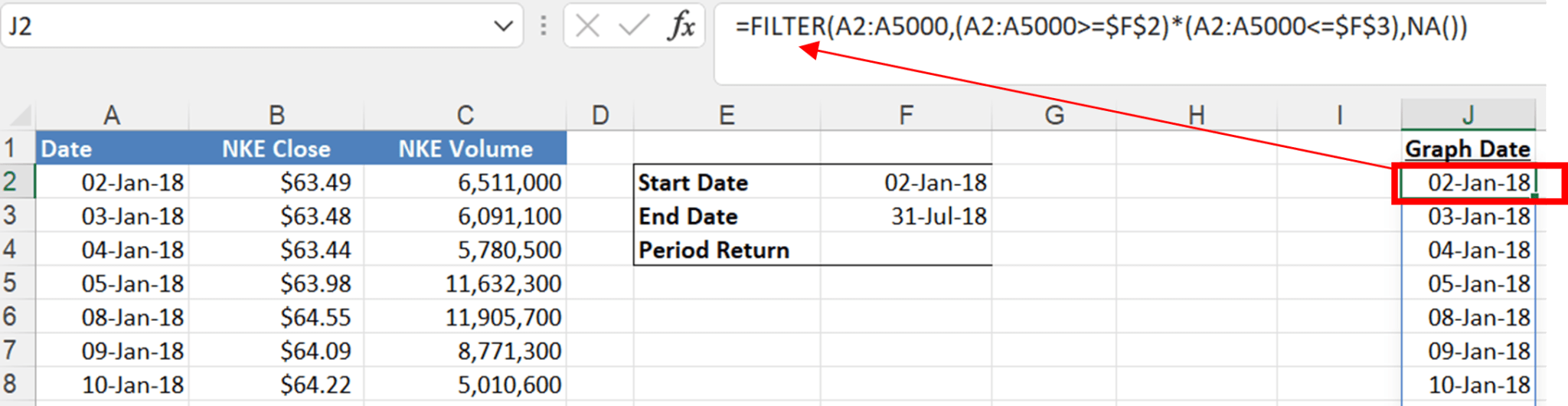Select column A header
This screenshot has width=1568, height=406.
pos(112,116)
